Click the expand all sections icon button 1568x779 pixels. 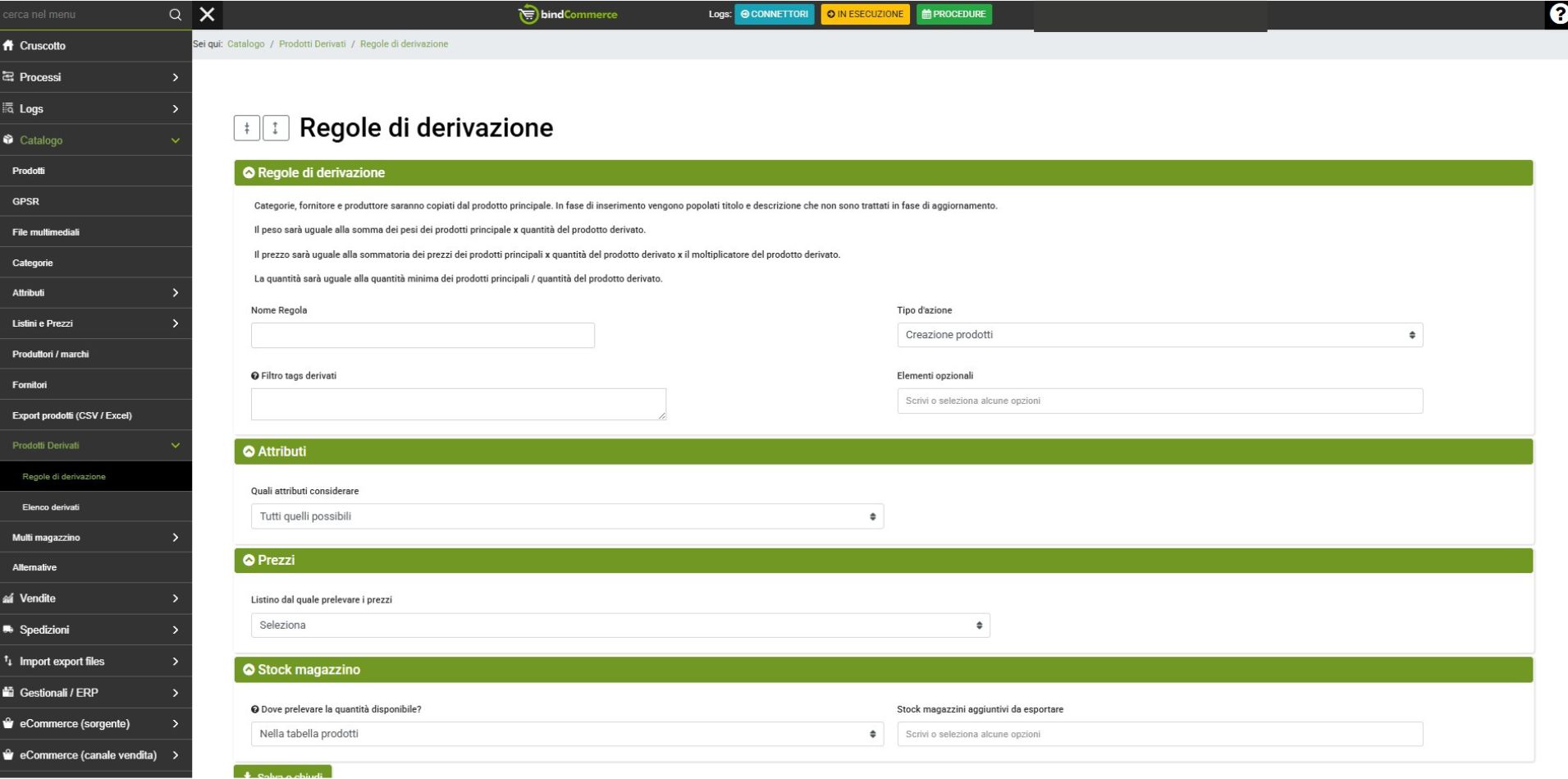(276, 128)
